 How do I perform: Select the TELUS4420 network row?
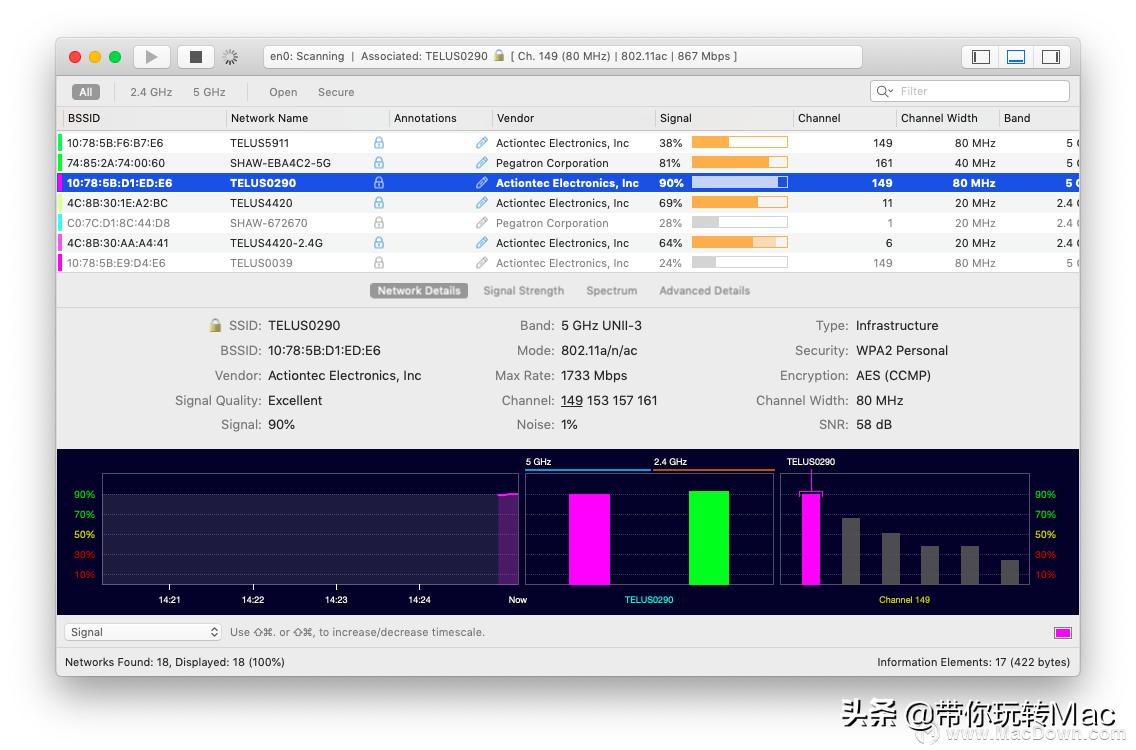point(262,203)
